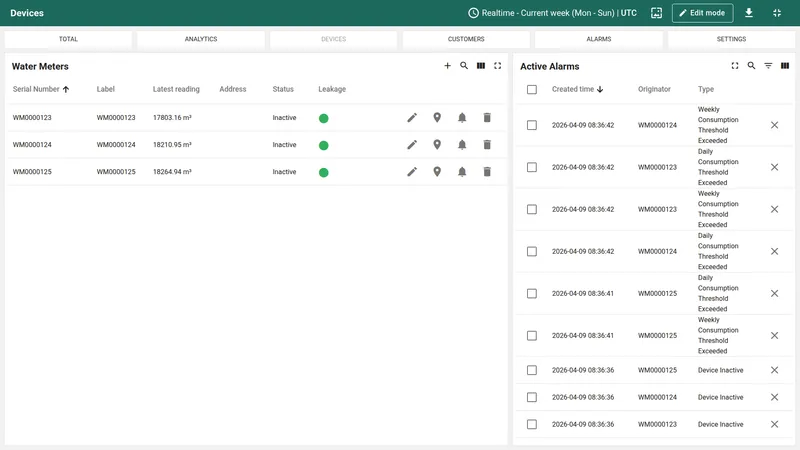Switch to the TOTAL tab
Image resolution: width=800 pixels, height=450 pixels.
coord(68,39)
